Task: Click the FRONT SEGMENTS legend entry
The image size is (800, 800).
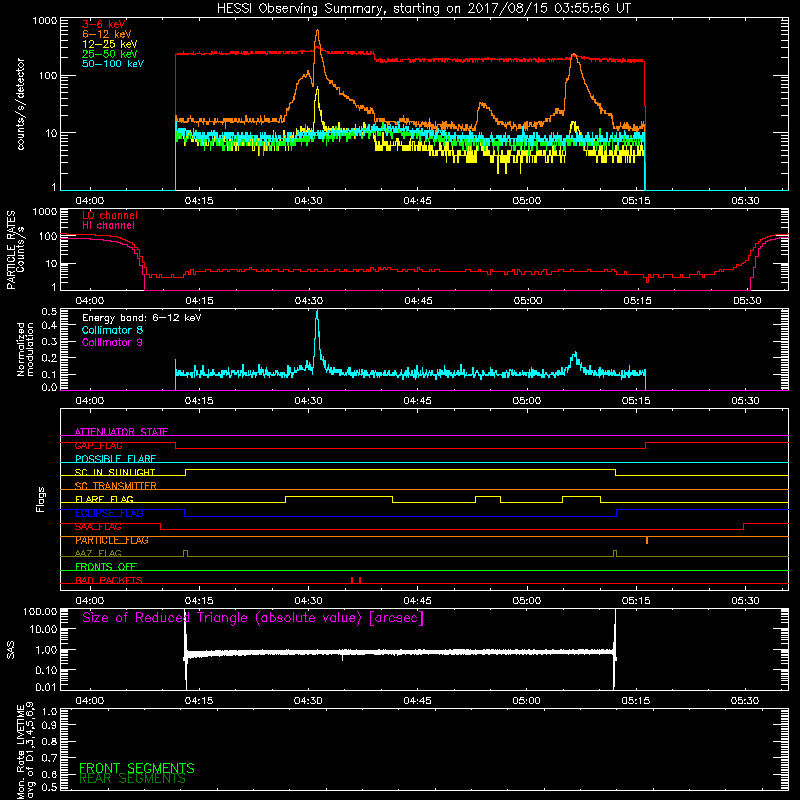Action: (137, 768)
